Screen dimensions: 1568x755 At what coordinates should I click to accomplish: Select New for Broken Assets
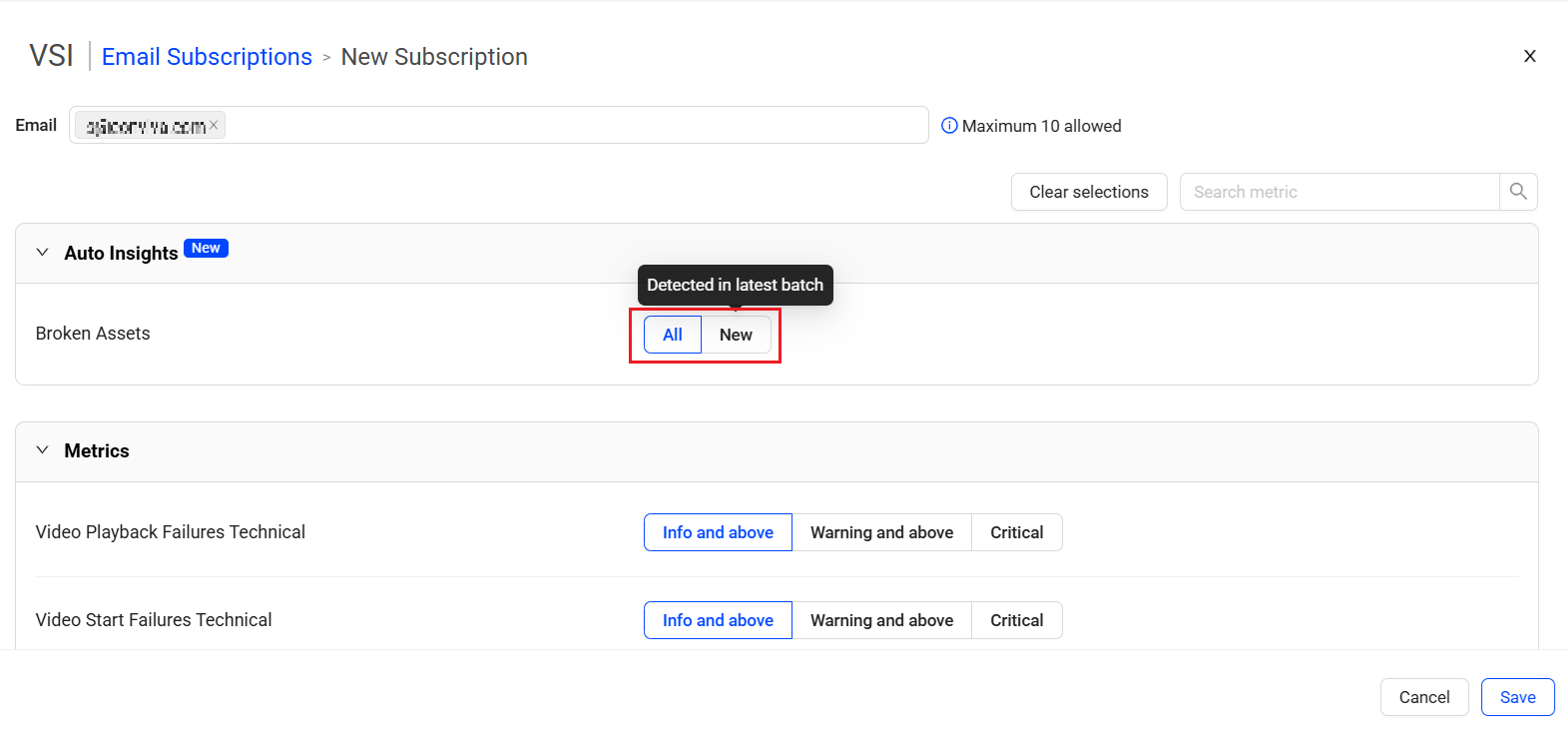click(x=736, y=335)
